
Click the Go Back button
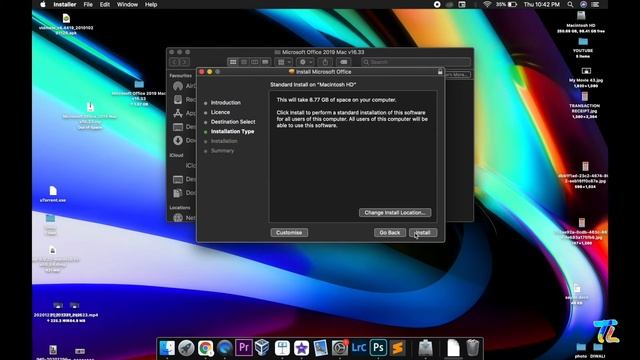pyautogui.click(x=390, y=233)
